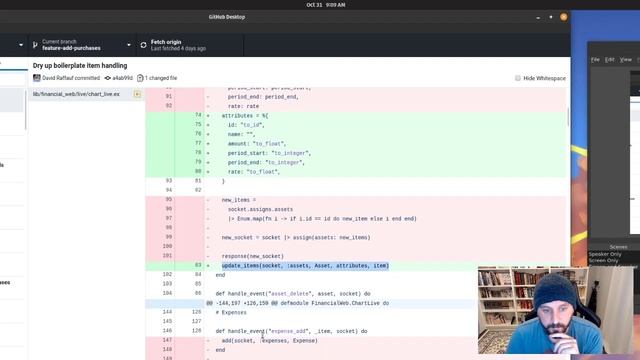Click the webcam video overlay

(556, 310)
